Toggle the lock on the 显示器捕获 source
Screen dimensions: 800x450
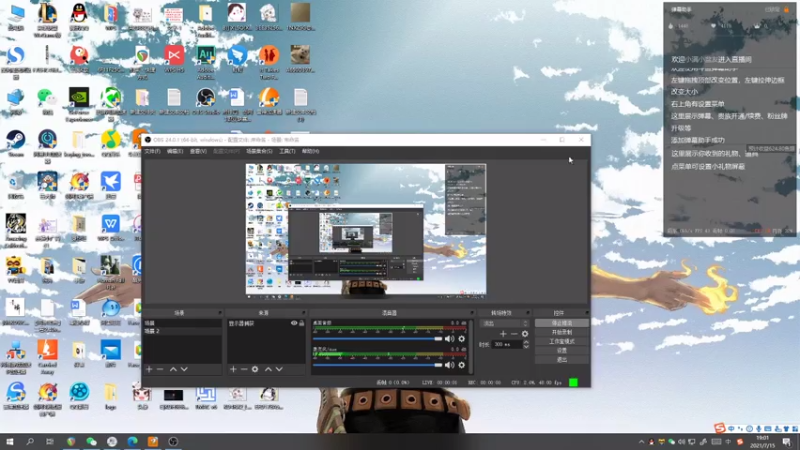pos(302,323)
